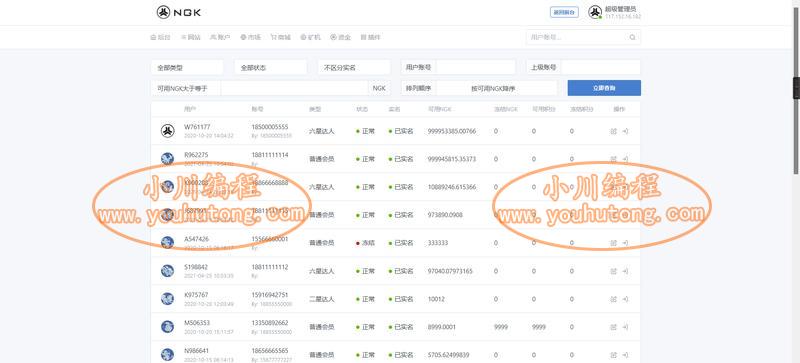Viewport: 800px width, 363px height.
Task: Click the login-as icon for user M506353
Action: 625,327
